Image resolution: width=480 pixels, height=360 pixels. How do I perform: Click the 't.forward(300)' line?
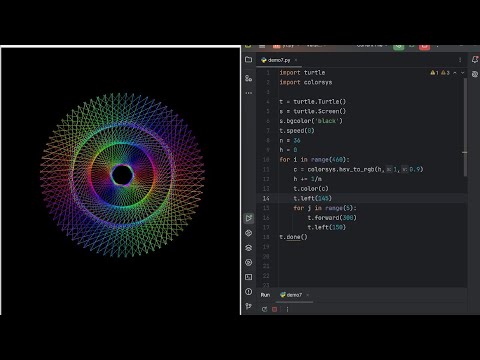tap(332, 218)
